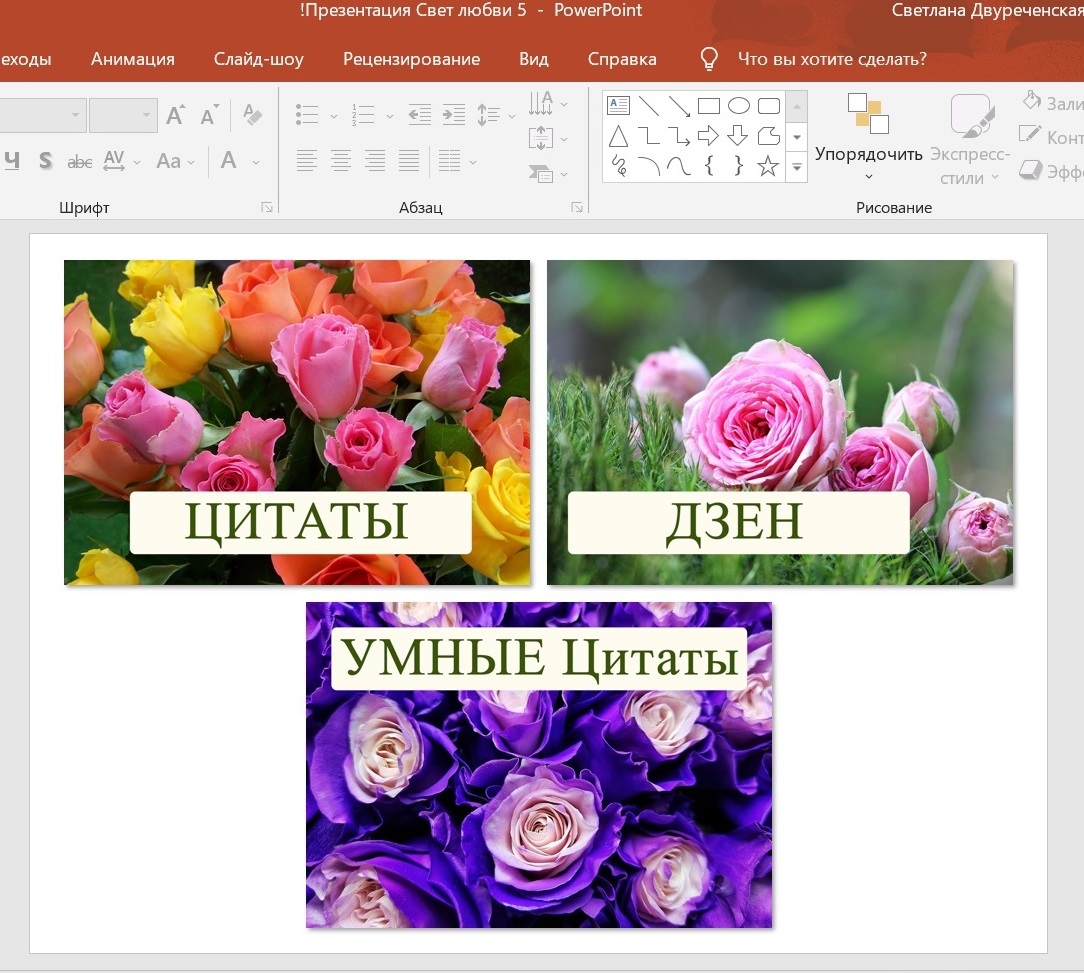This screenshot has height=973, width=1084.
Task: Open the font name dropdown
Action: point(75,115)
